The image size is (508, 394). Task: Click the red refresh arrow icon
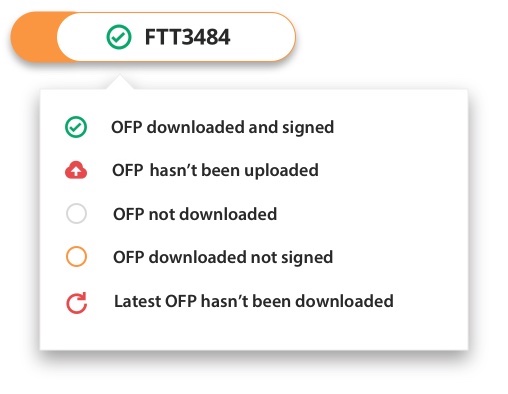76,303
